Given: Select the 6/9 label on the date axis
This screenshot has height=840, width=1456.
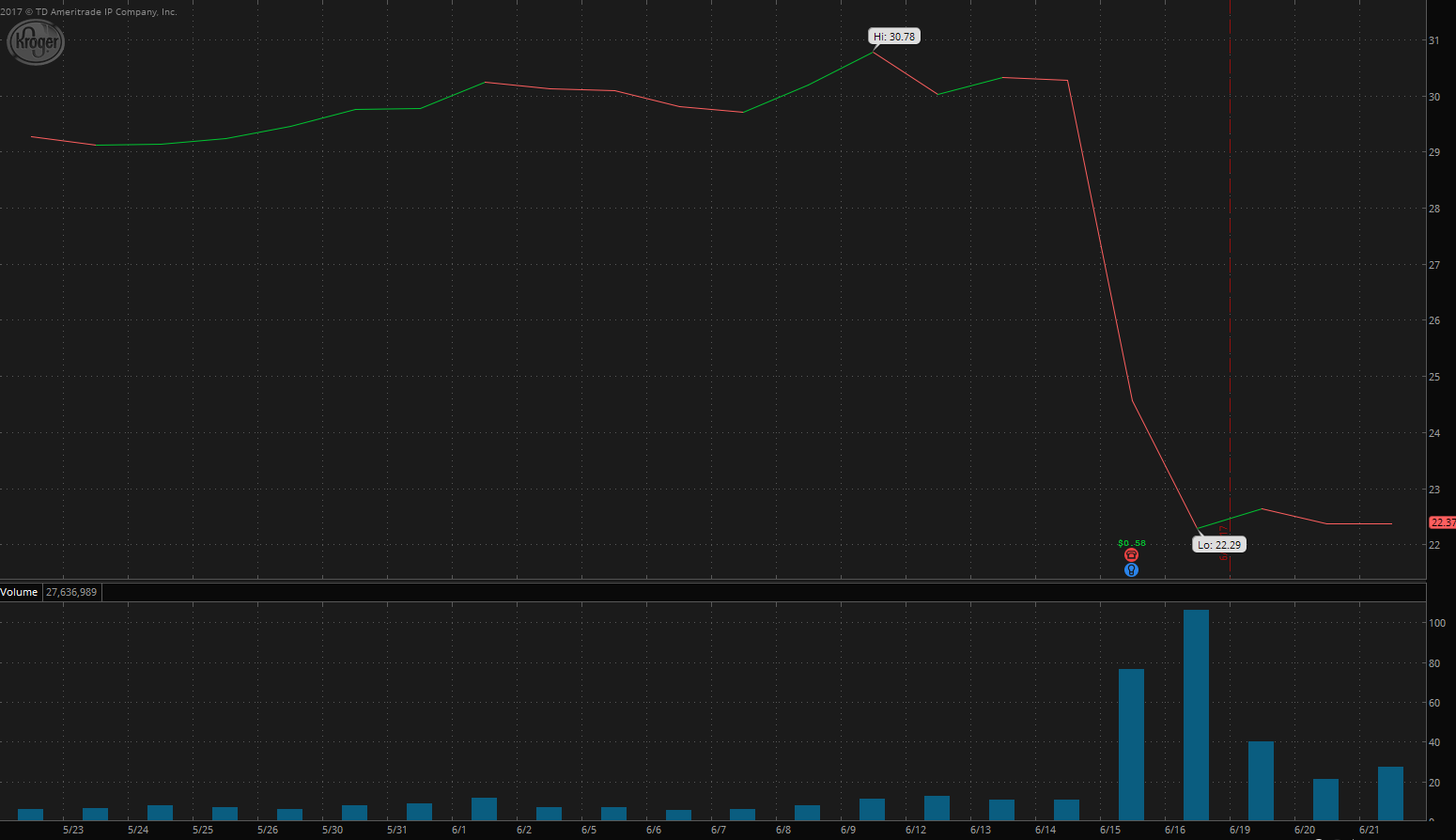Looking at the screenshot, I should [x=846, y=831].
